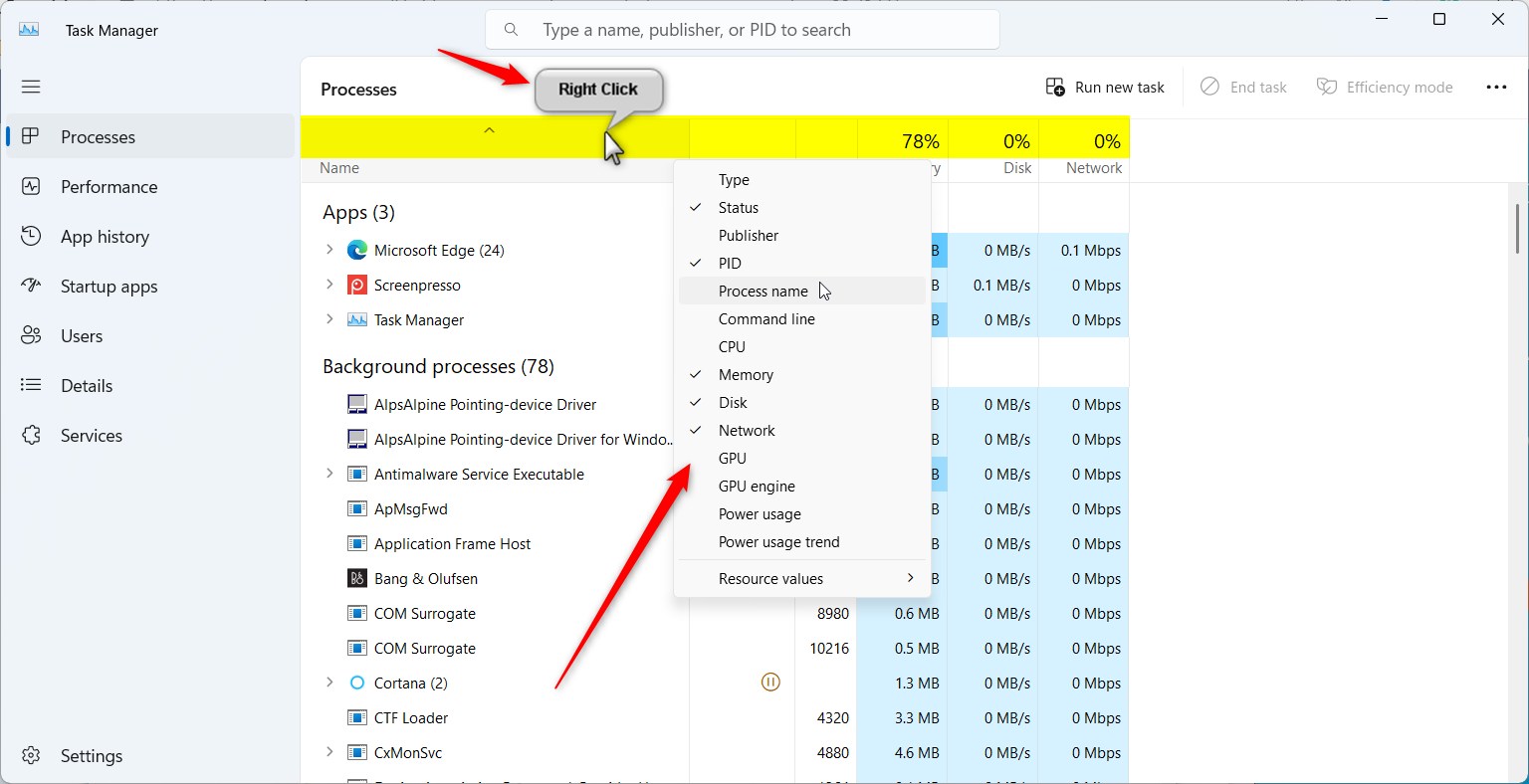
Task: Expand the Task Manager process group
Action: point(329,319)
